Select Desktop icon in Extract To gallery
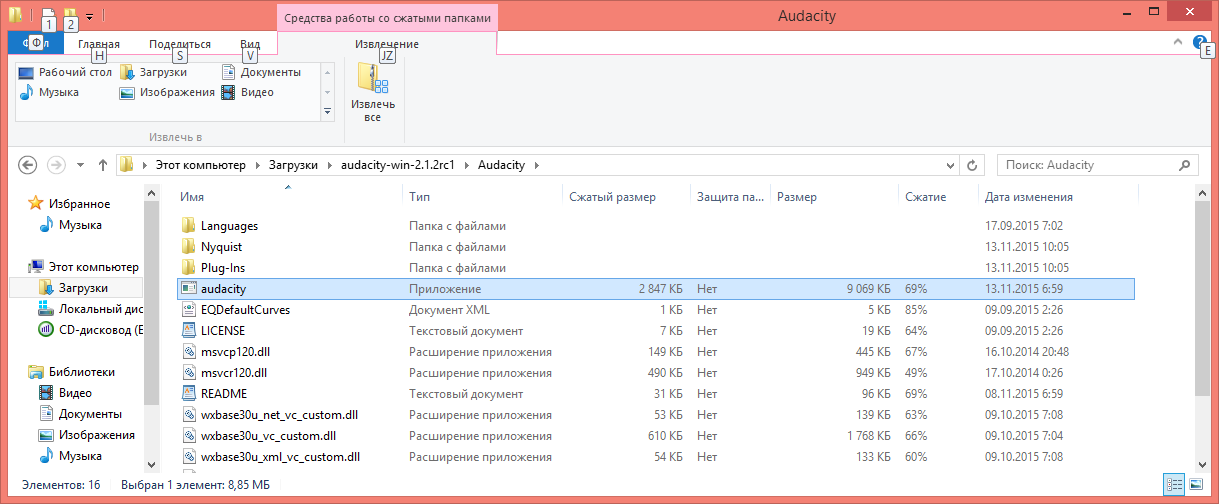This screenshot has width=1219, height=504. click(27, 72)
